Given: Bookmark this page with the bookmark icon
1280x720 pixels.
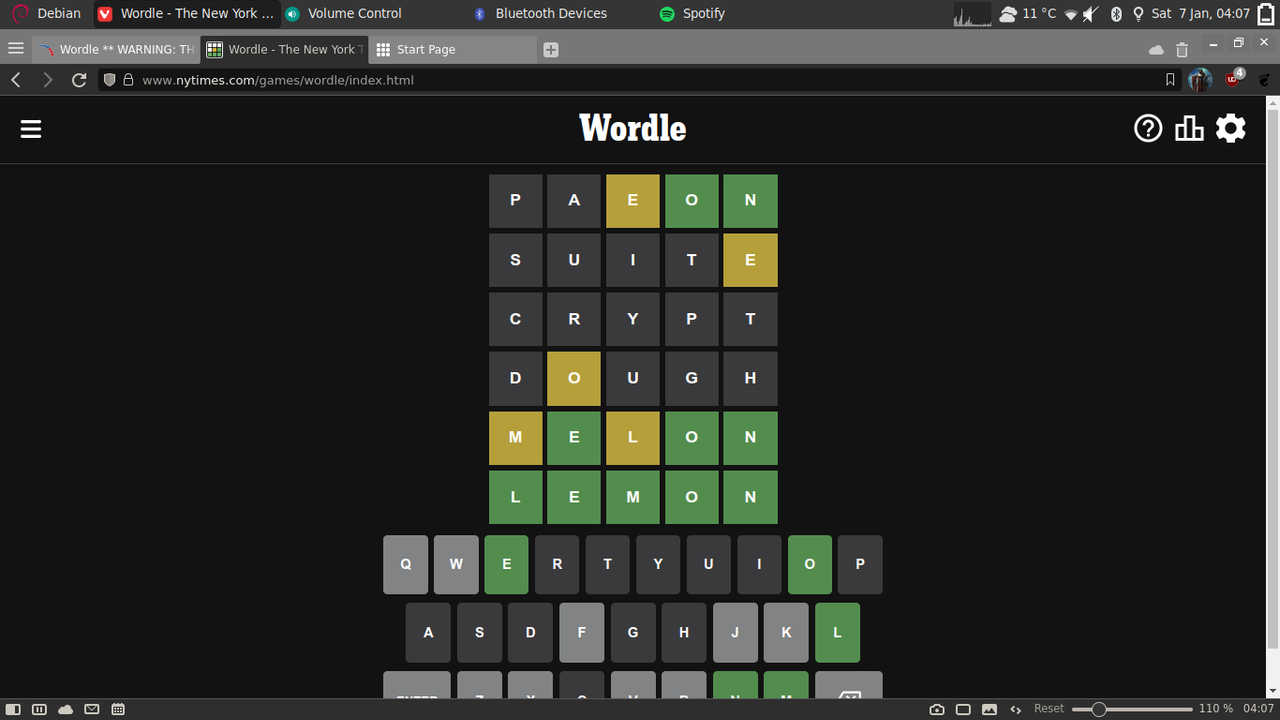Looking at the screenshot, I should [1170, 80].
